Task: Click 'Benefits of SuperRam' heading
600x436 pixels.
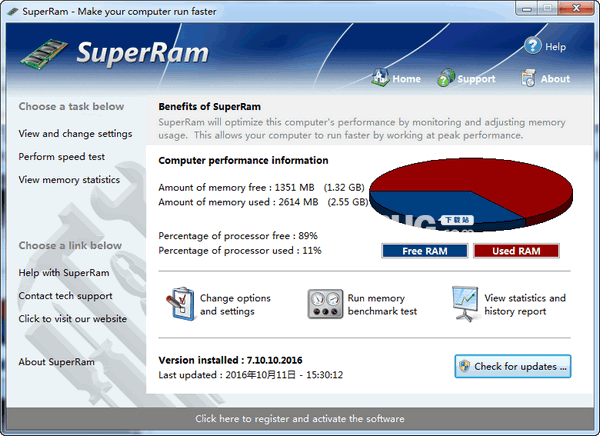Action: (x=210, y=106)
